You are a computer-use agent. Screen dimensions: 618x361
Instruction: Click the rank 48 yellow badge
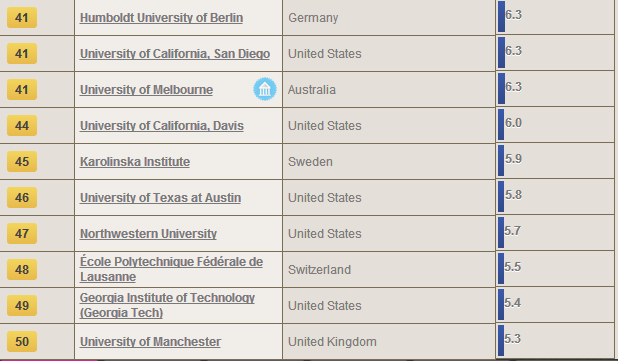(x=22, y=270)
